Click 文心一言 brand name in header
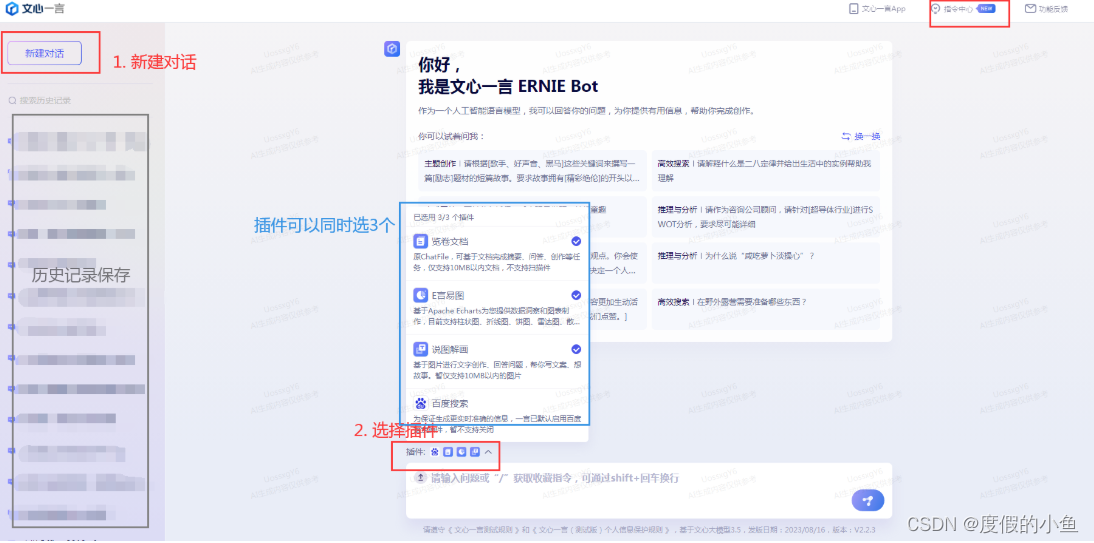Viewport: 1094px width, 543px height. [45, 9]
